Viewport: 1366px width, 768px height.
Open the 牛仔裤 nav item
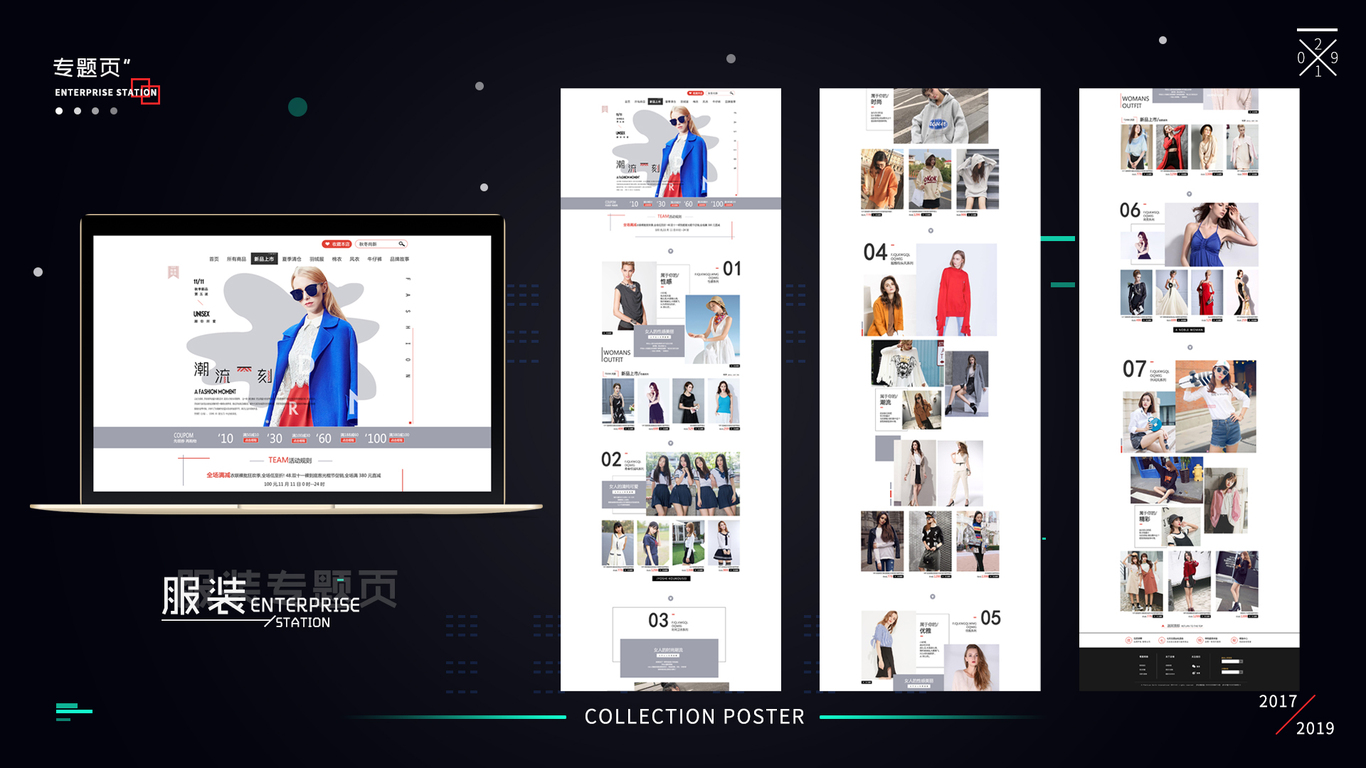tap(375, 259)
